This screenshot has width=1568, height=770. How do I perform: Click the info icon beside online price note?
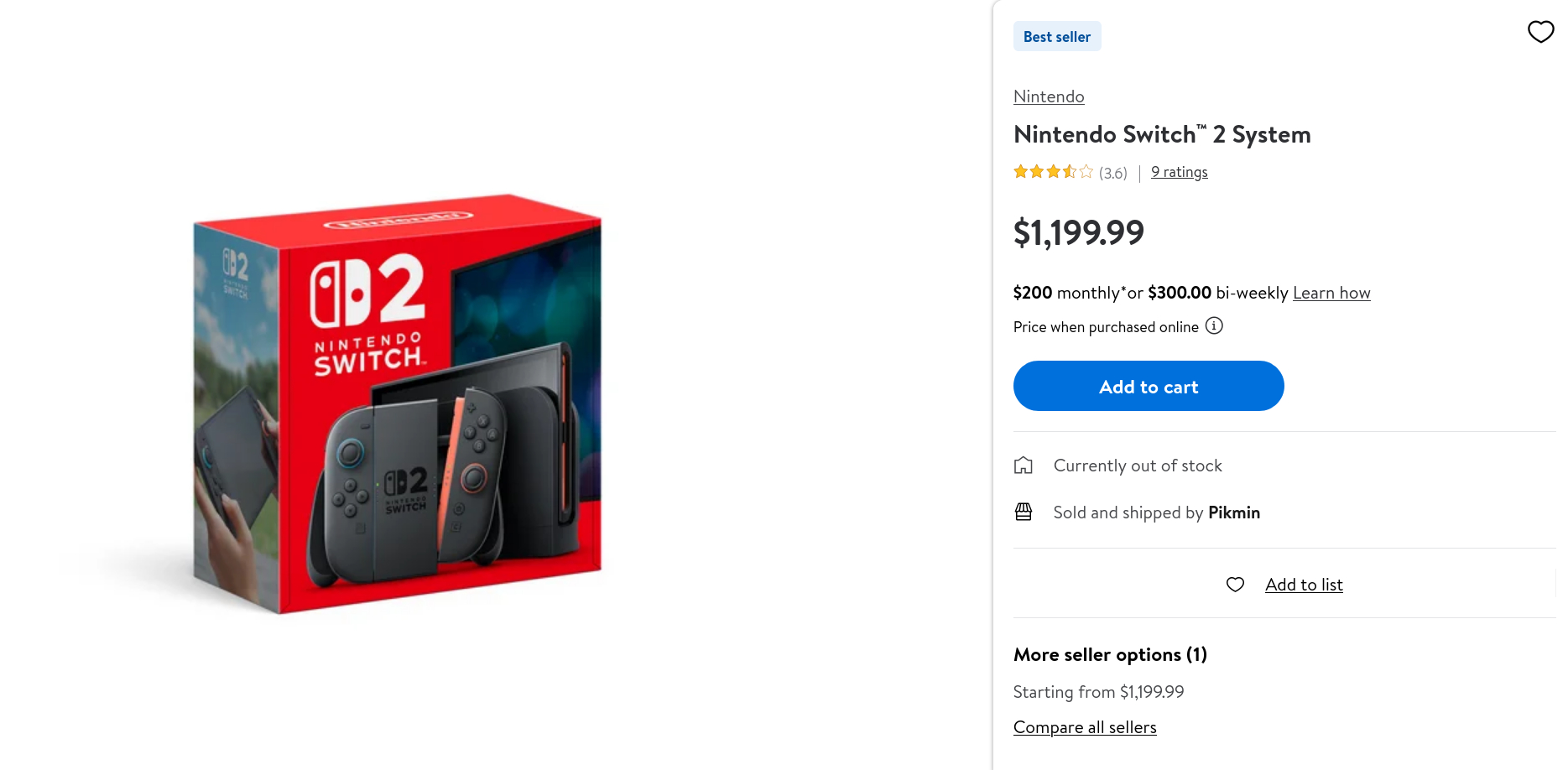[1214, 325]
